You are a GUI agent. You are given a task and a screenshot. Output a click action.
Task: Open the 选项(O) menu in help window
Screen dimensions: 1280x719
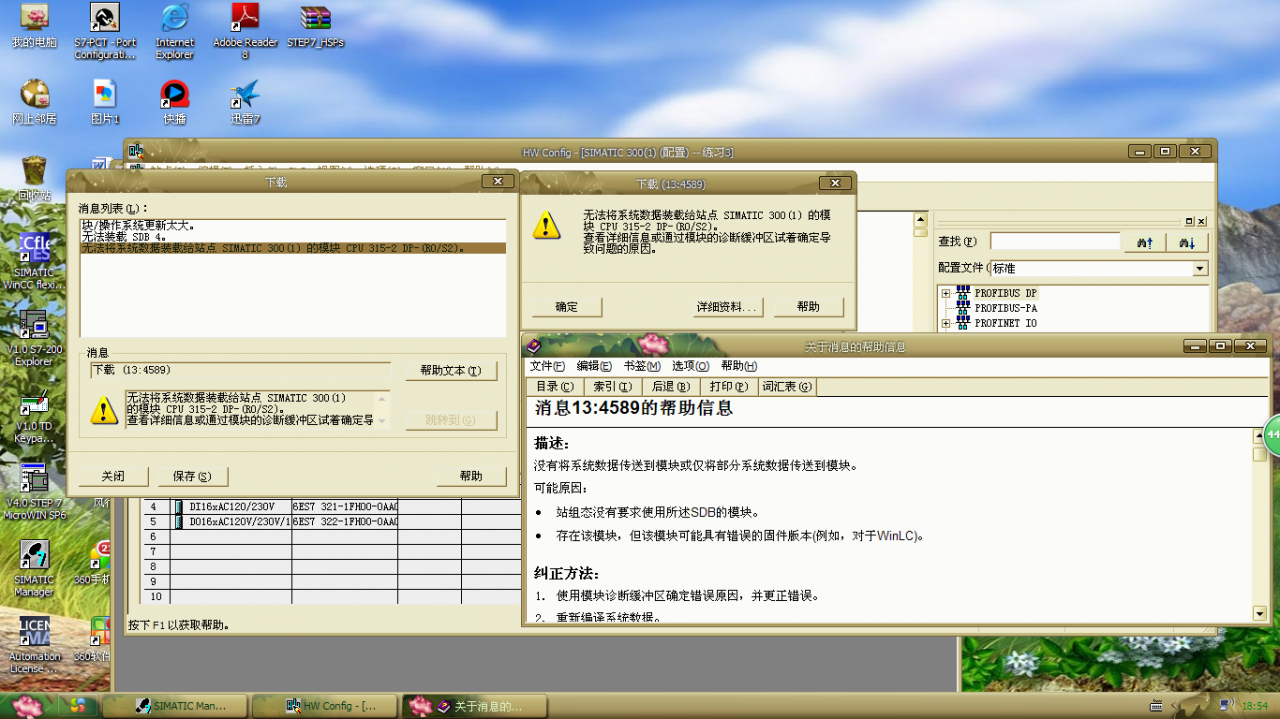[x=690, y=366]
